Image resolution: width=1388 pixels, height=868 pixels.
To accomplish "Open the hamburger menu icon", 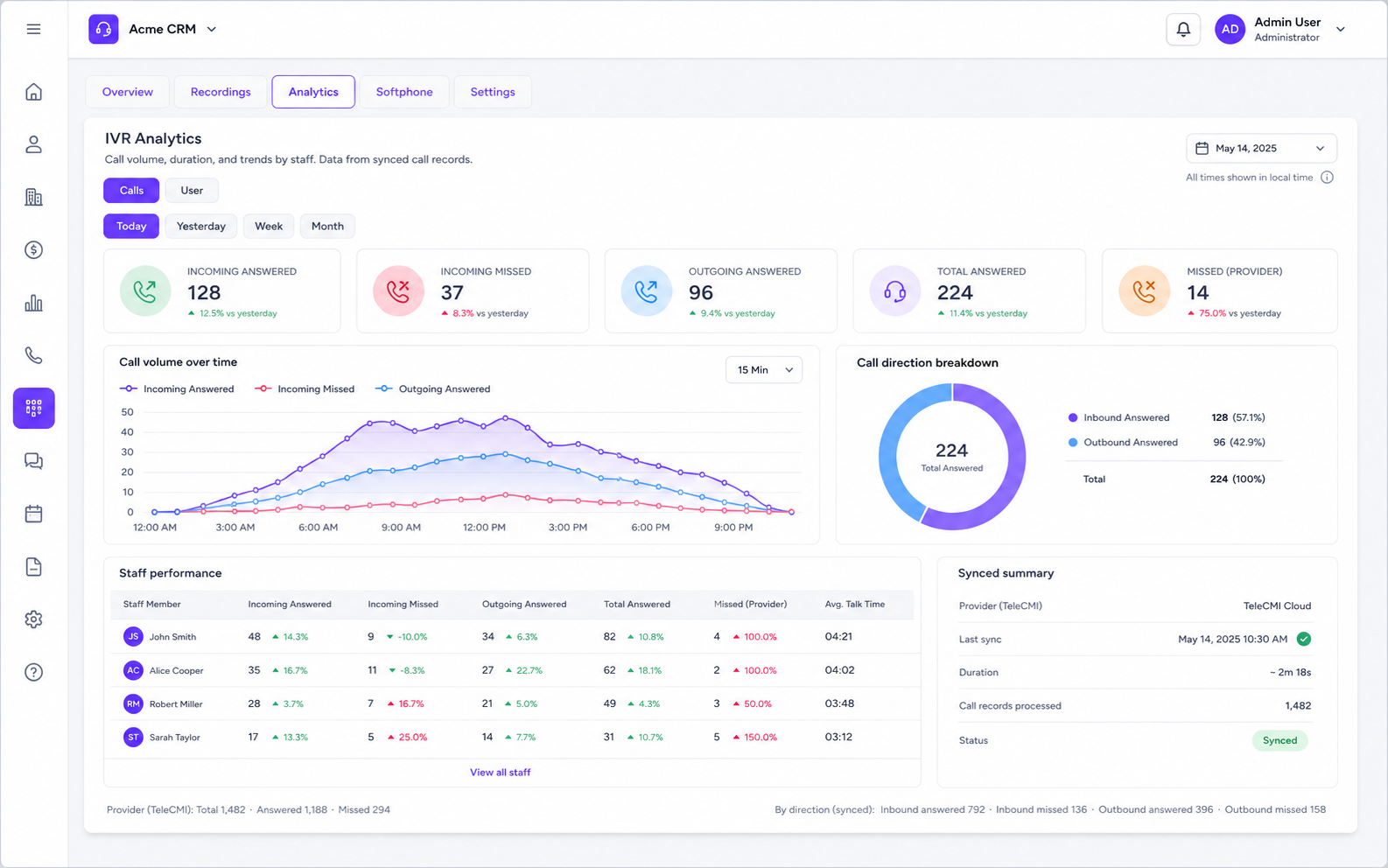I will pyautogui.click(x=33, y=29).
